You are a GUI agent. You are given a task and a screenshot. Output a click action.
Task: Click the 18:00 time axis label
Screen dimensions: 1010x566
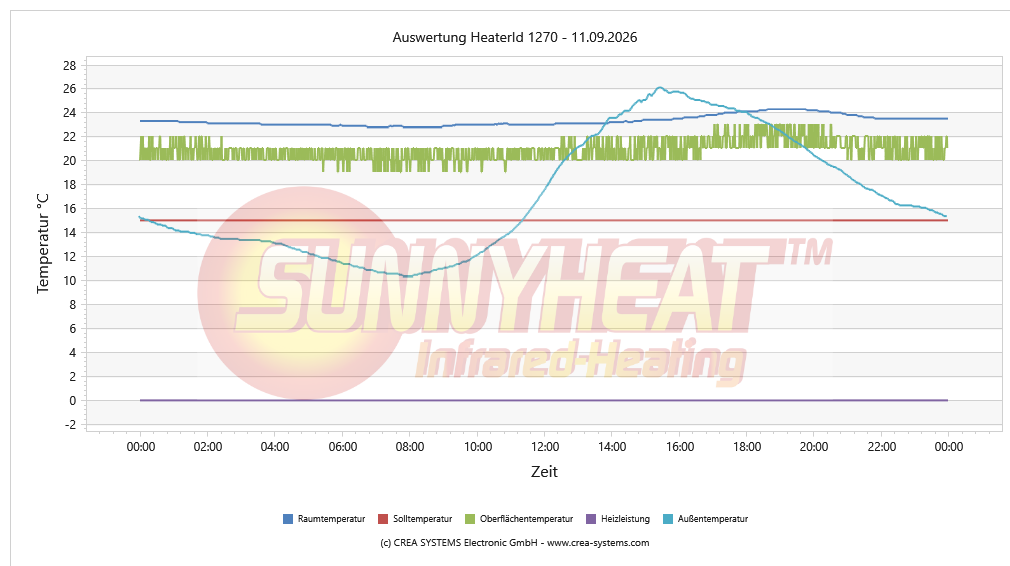tap(747, 447)
